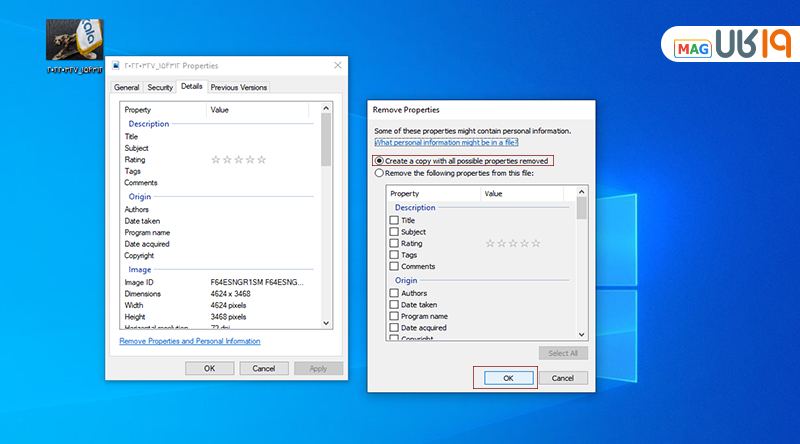
Task: Click Remove Properties and Personal Information link
Action: point(190,341)
